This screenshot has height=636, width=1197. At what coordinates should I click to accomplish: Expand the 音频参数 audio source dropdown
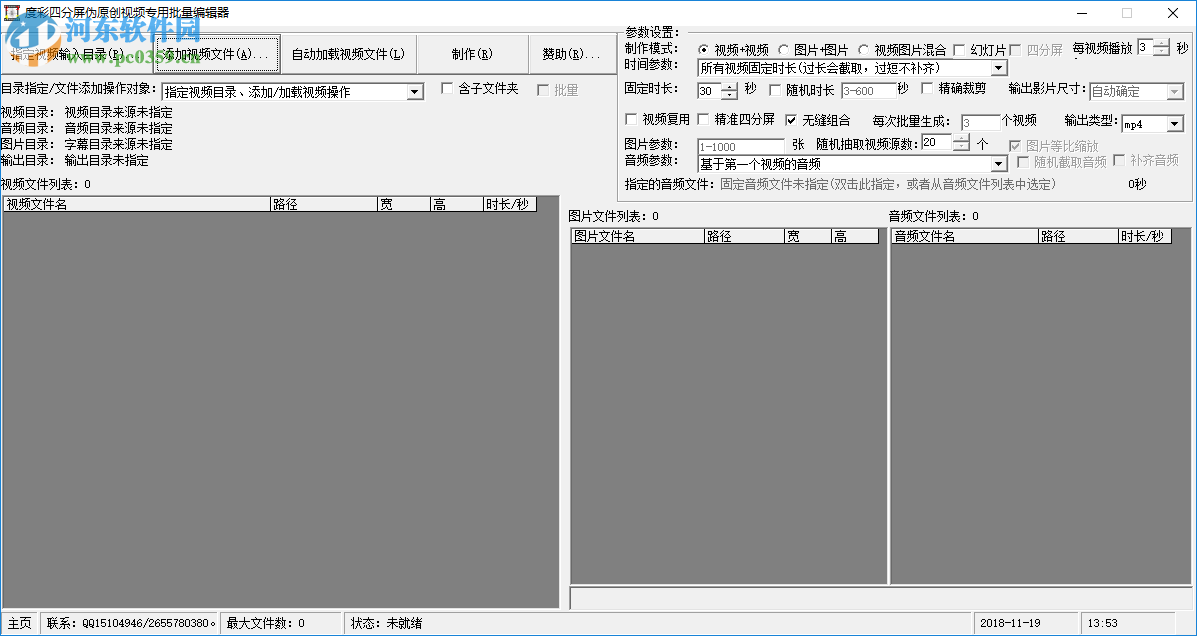click(x=1000, y=165)
